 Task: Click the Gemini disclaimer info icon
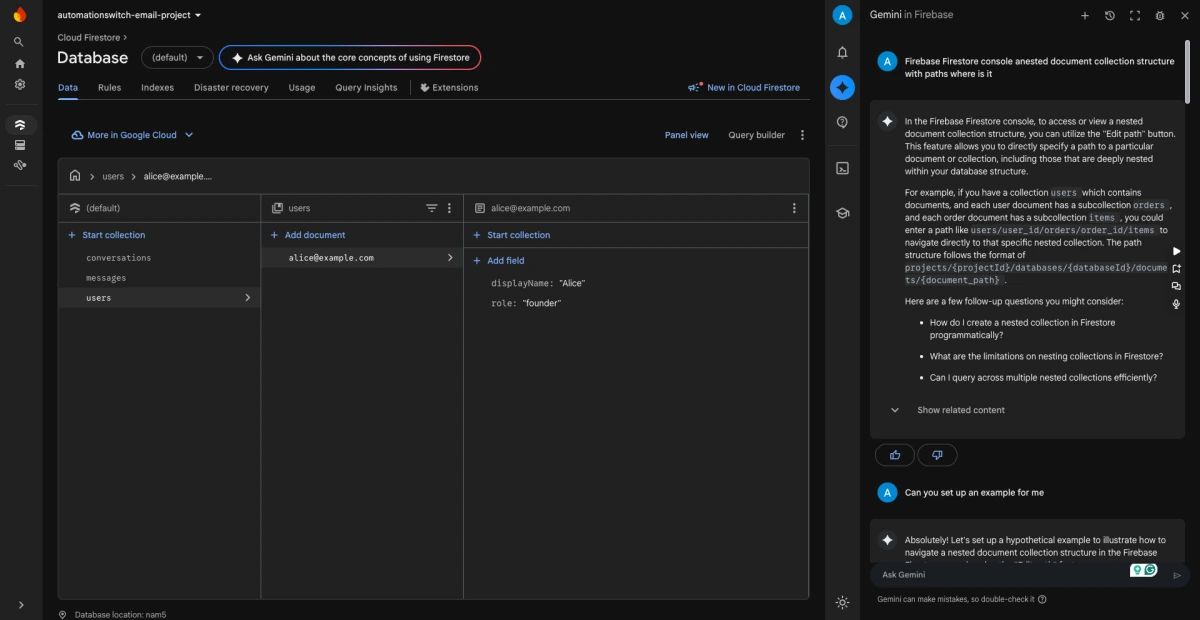pyautogui.click(x=1042, y=600)
